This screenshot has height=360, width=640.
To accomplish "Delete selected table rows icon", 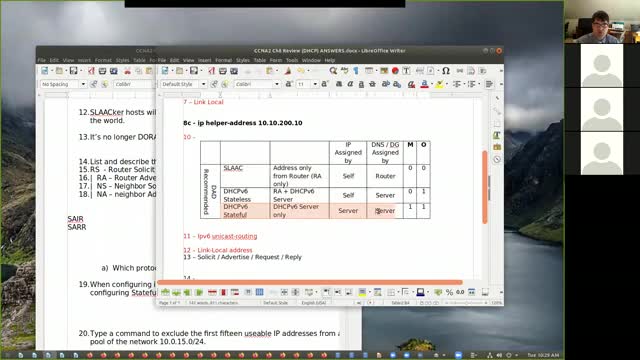I will tap(212, 292).
